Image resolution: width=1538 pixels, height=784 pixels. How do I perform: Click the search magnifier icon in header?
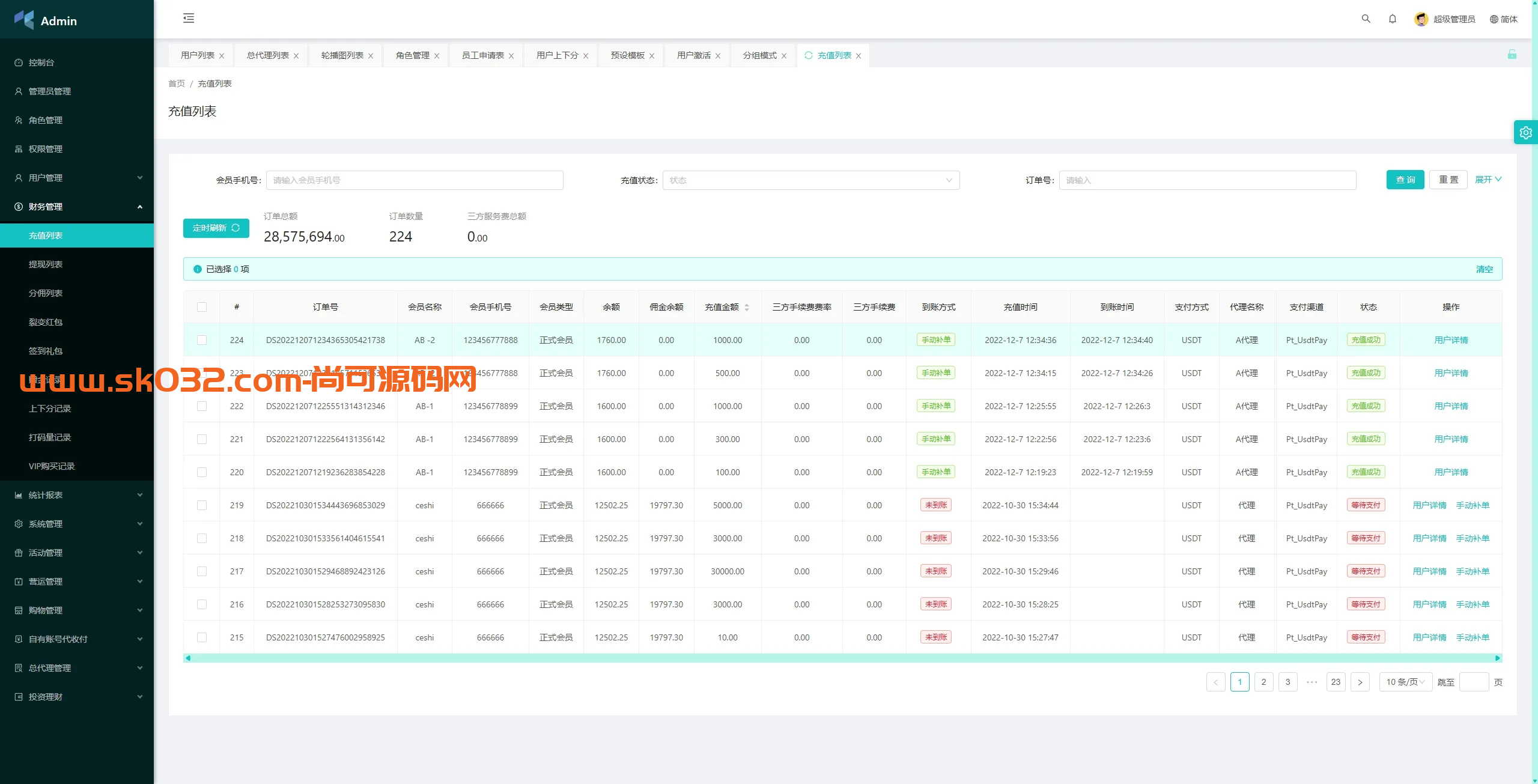pos(1366,19)
